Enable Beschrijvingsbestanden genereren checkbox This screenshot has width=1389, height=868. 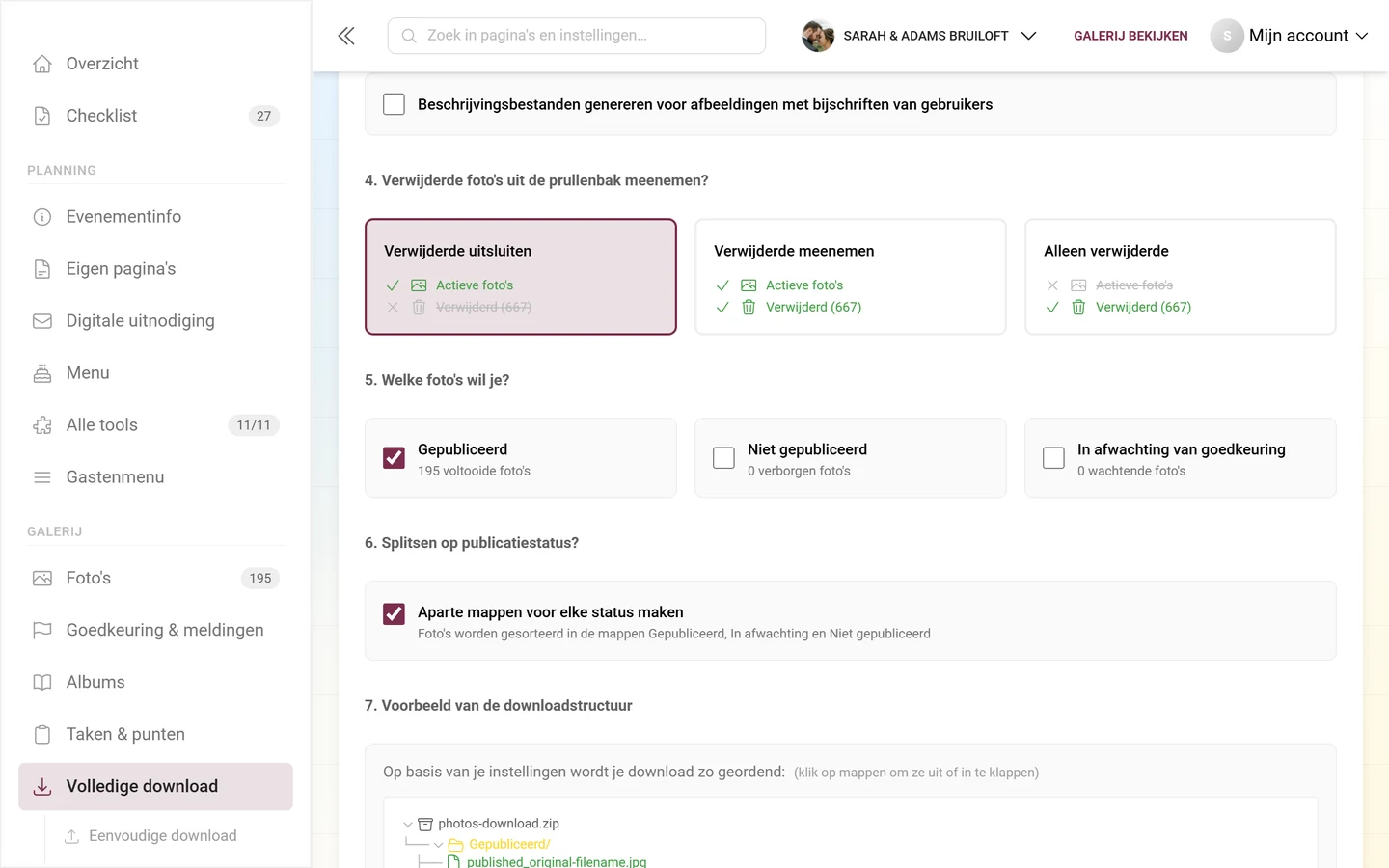(x=394, y=104)
